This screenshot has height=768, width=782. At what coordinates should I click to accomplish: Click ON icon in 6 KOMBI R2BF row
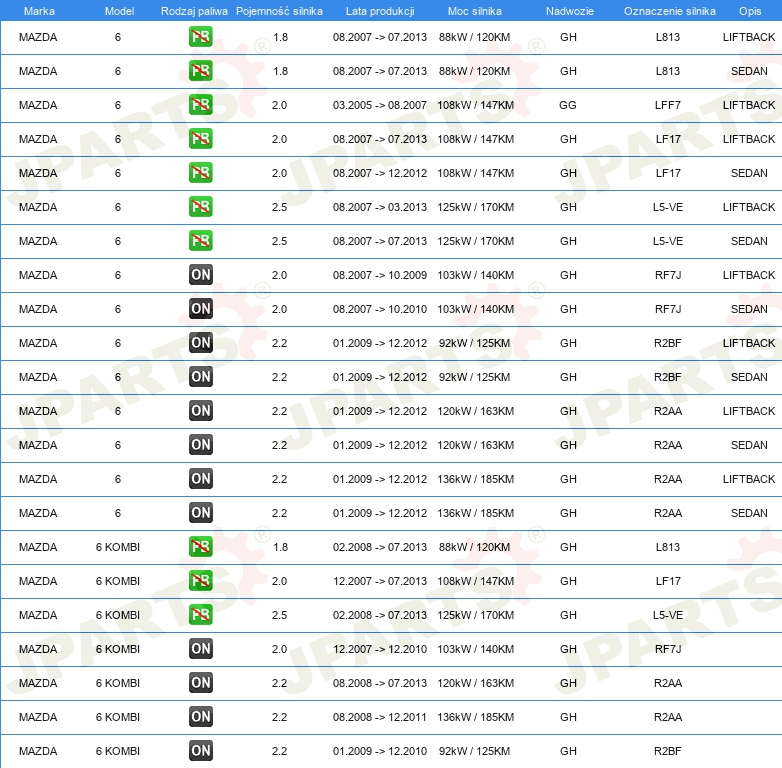(x=200, y=751)
